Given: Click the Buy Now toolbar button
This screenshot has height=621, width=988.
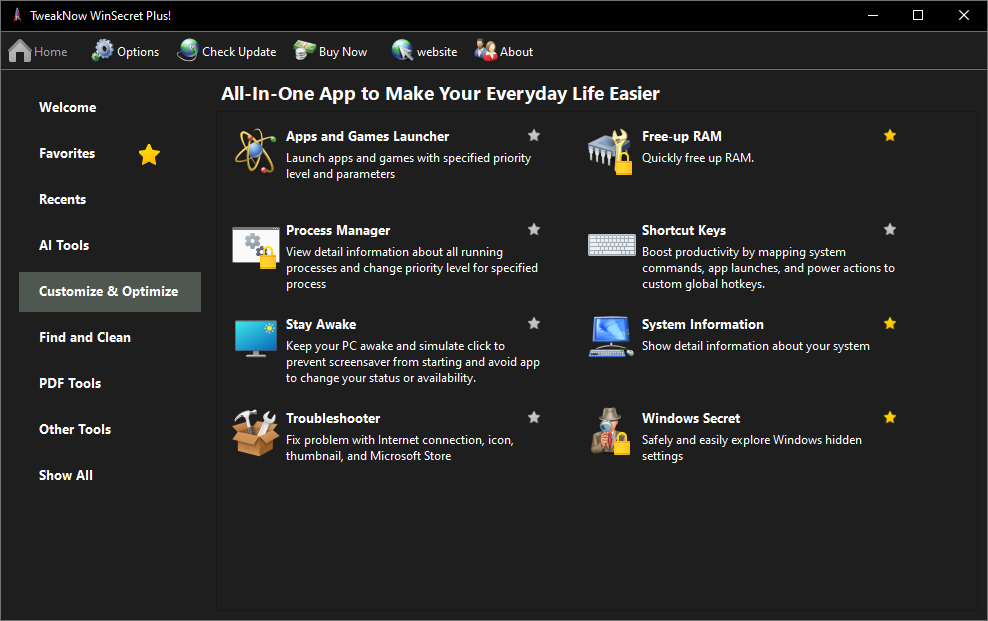Looking at the screenshot, I should pyautogui.click(x=331, y=51).
